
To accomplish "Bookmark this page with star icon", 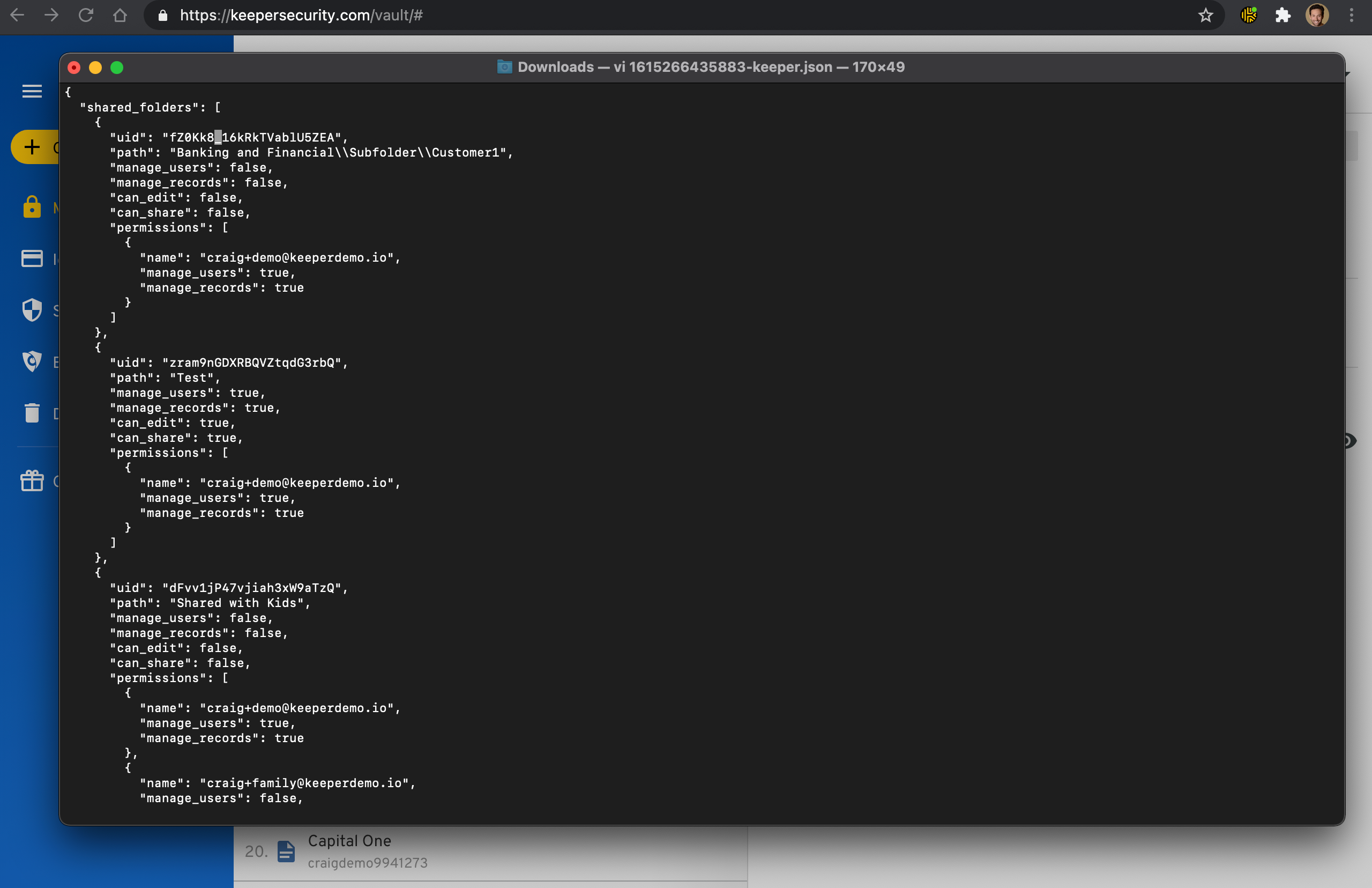I will [x=1205, y=16].
